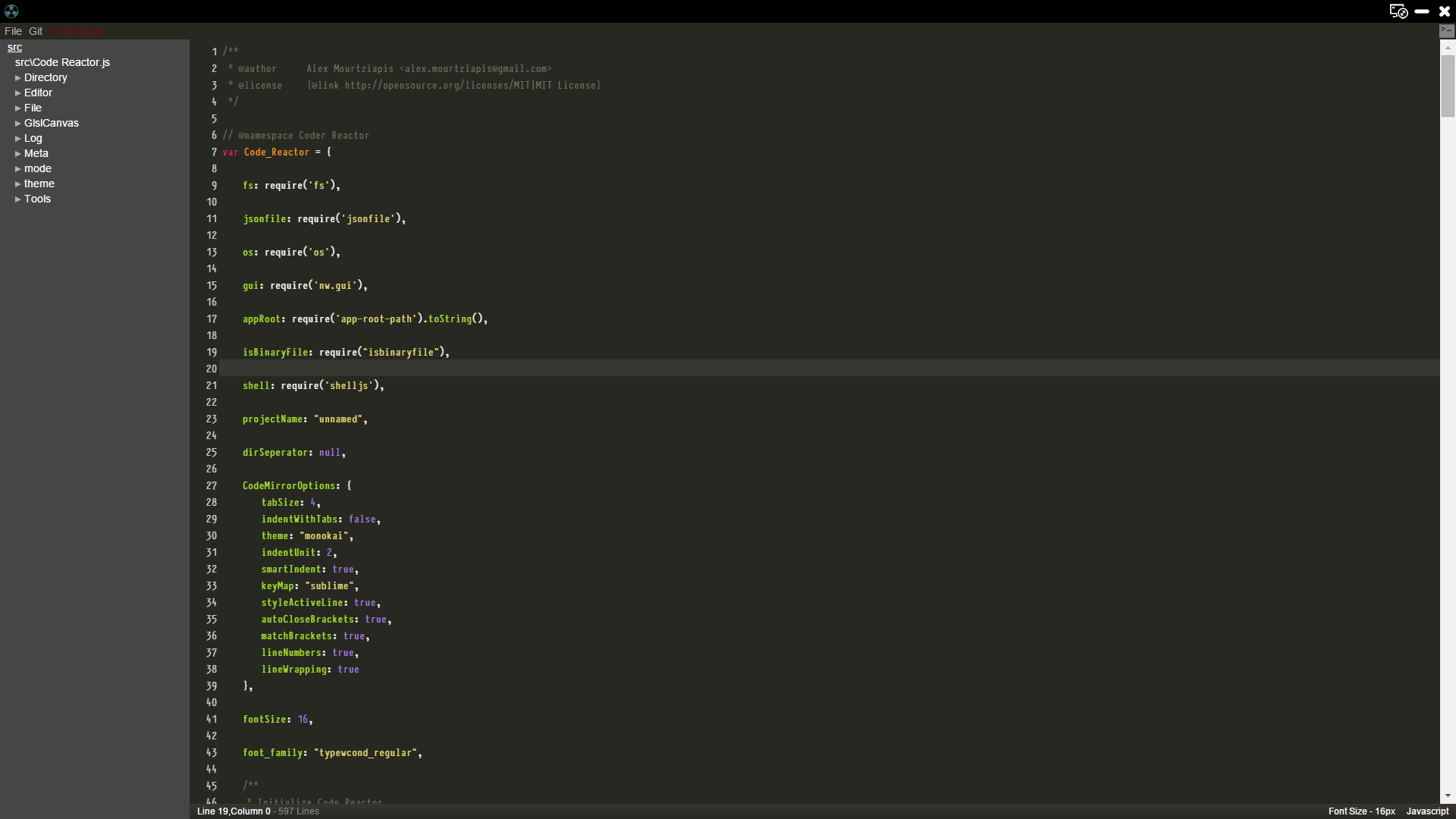Click the scrollbar up arrow
Screen dimensions: 1456x819
[x=1448, y=47]
